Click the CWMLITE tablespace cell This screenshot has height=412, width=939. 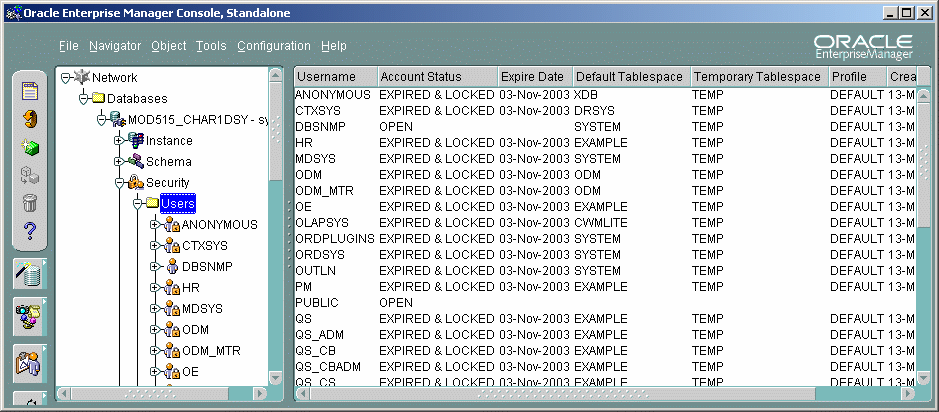pyautogui.click(x=601, y=223)
